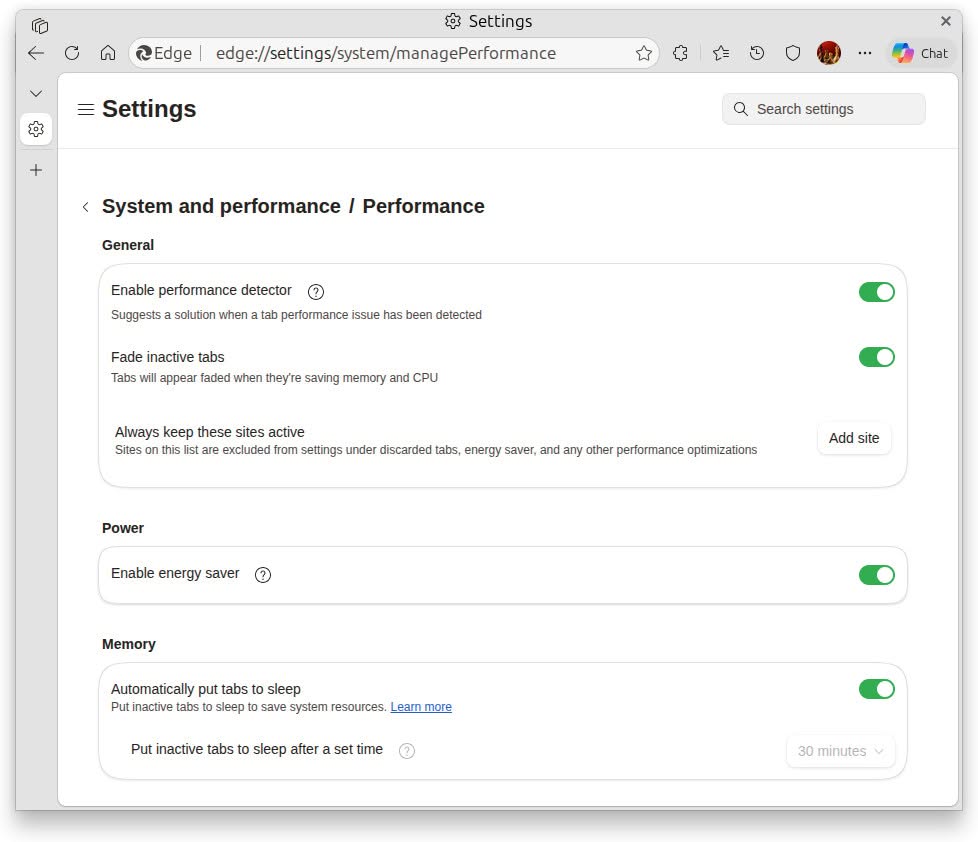The height and width of the screenshot is (842, 978).
Task: Reload the page with the refresh icon
Action: 72,53
